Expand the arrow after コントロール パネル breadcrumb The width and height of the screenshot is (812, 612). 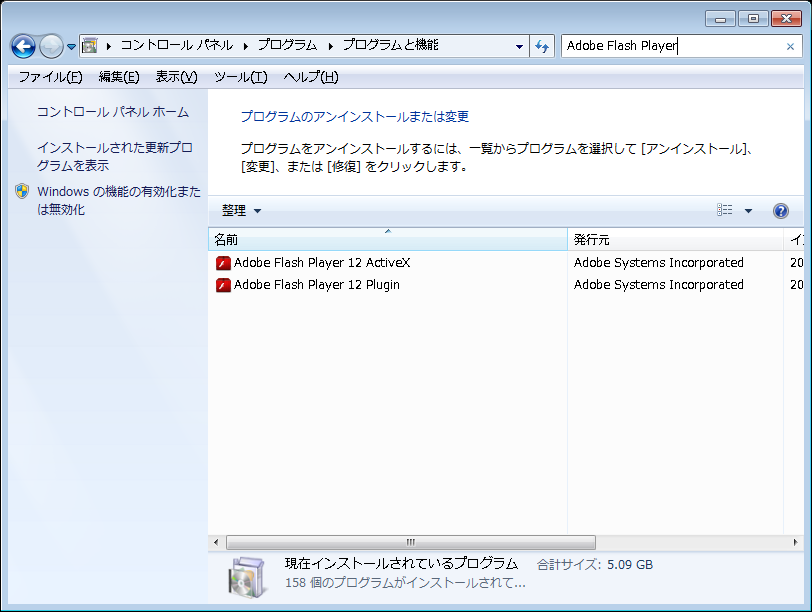pos(245,46)
